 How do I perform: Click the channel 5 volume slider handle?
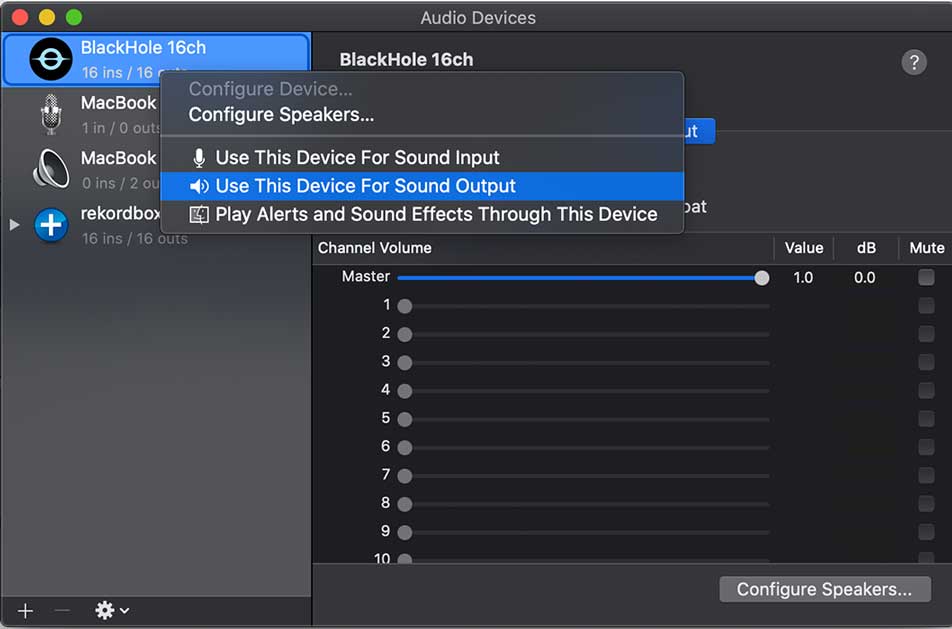405,419
